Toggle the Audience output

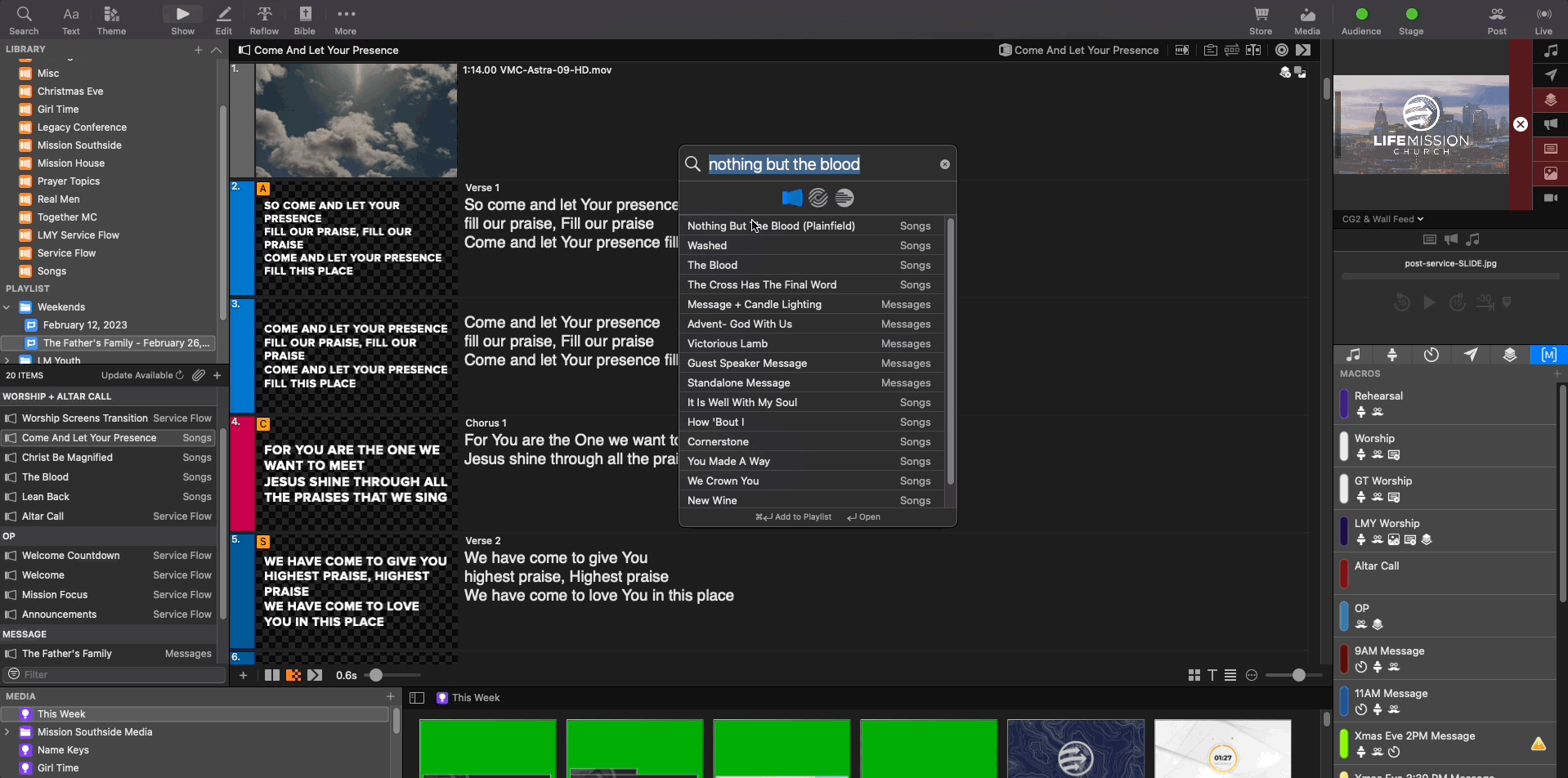coord(1361,20)
